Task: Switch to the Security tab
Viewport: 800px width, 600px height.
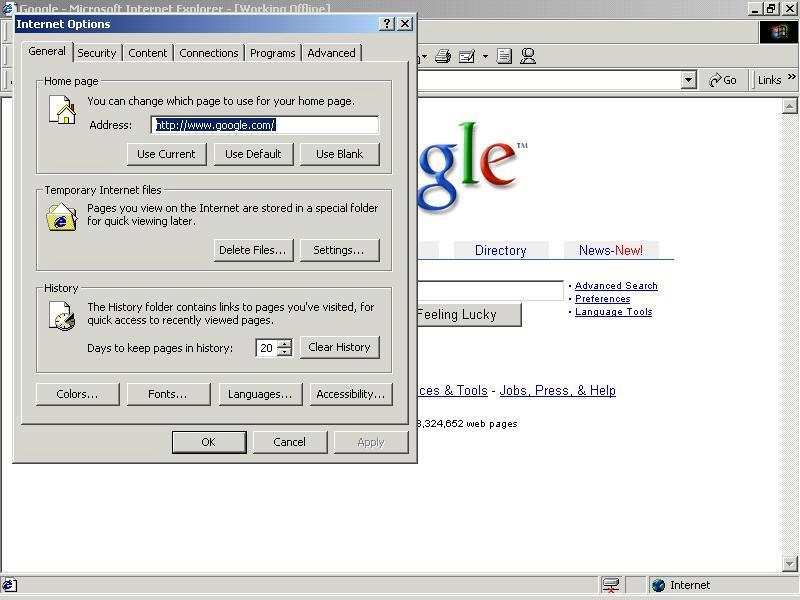Action: tap(96, 53)
